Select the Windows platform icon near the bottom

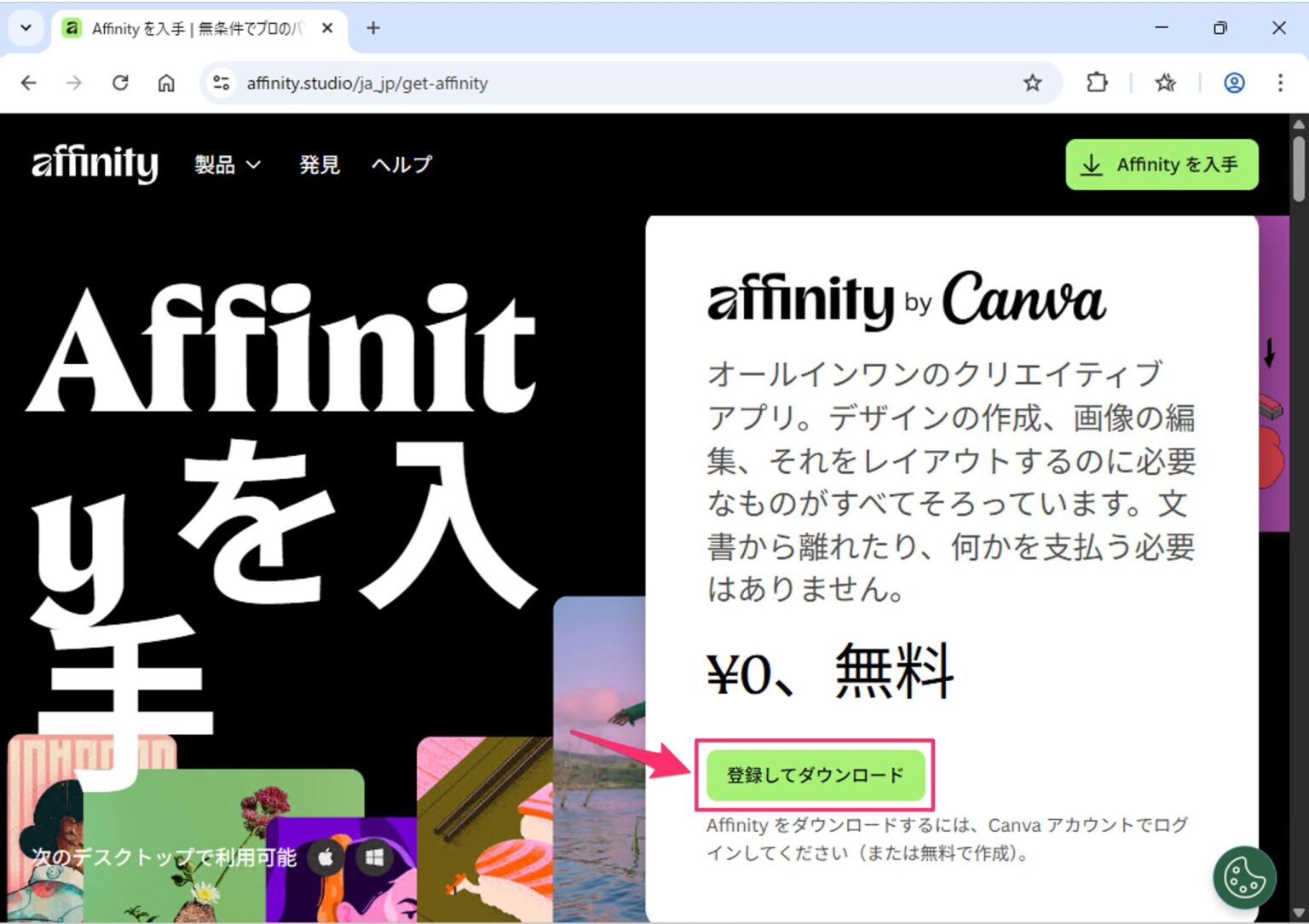pos(375,858)
